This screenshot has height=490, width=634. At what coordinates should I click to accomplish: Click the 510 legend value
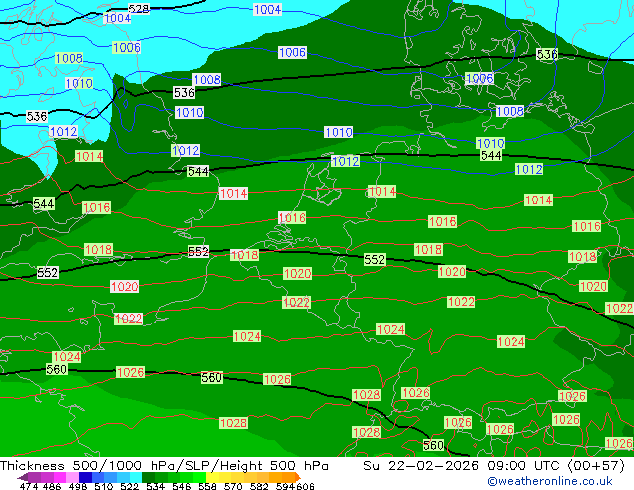click(104, 486)
